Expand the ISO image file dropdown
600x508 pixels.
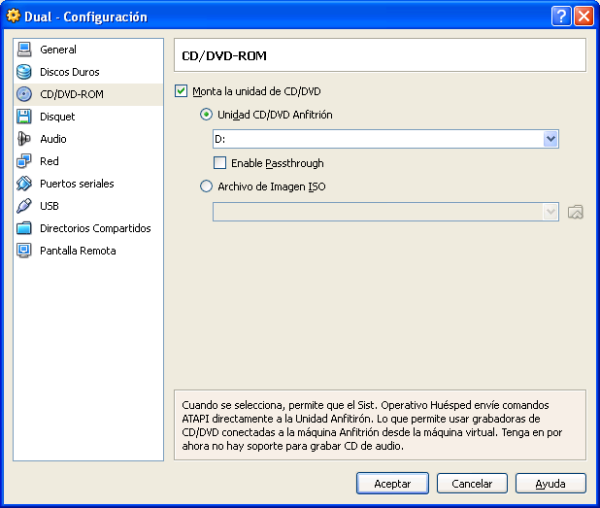(x=550, y=212)
